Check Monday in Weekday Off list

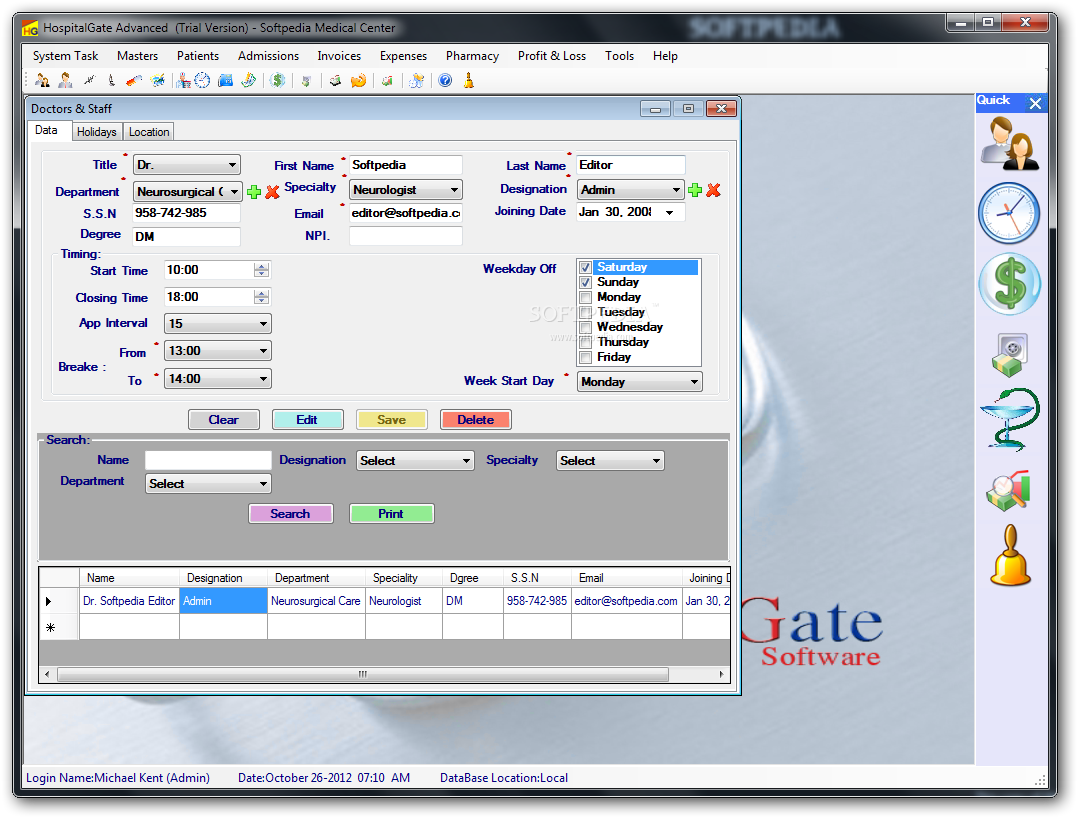(586, 298)
